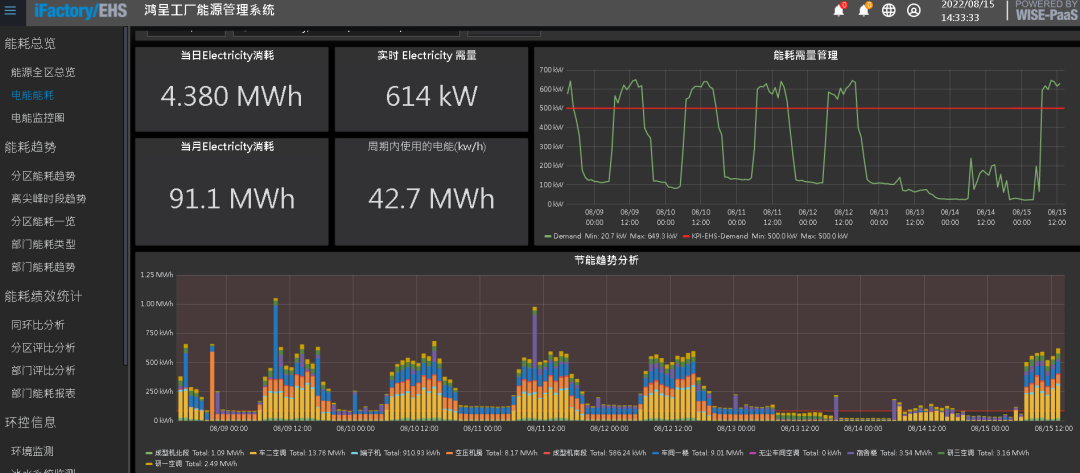Screen dimensions: 1080x473
Task: Open the orange-badge notification bell
Action: (864, 11)
